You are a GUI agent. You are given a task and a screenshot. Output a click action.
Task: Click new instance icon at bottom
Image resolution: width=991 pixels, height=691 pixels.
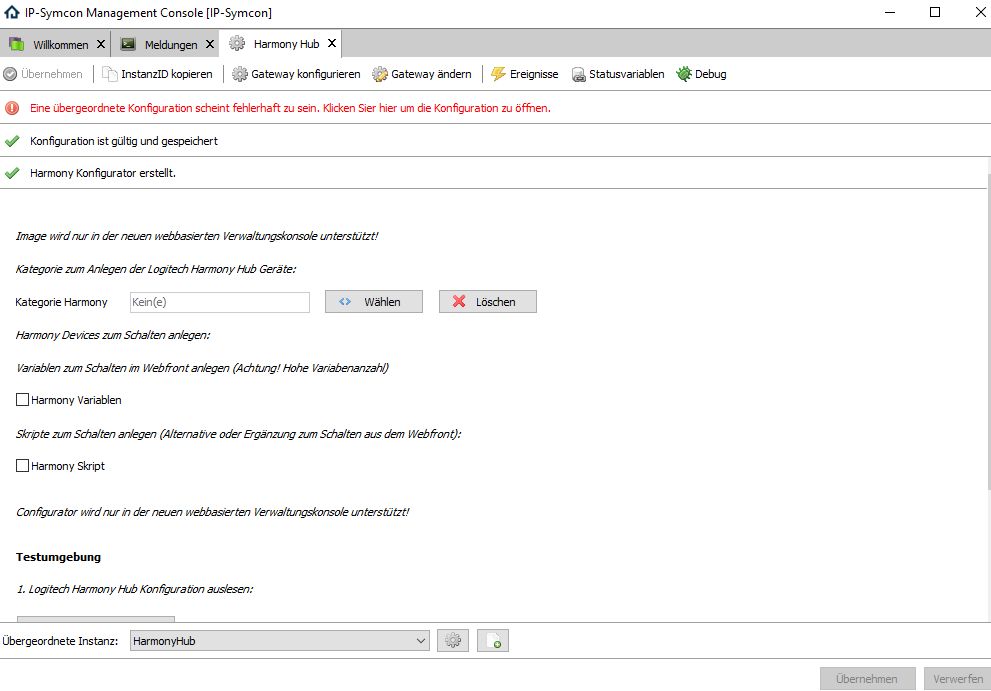pos(493,641)
